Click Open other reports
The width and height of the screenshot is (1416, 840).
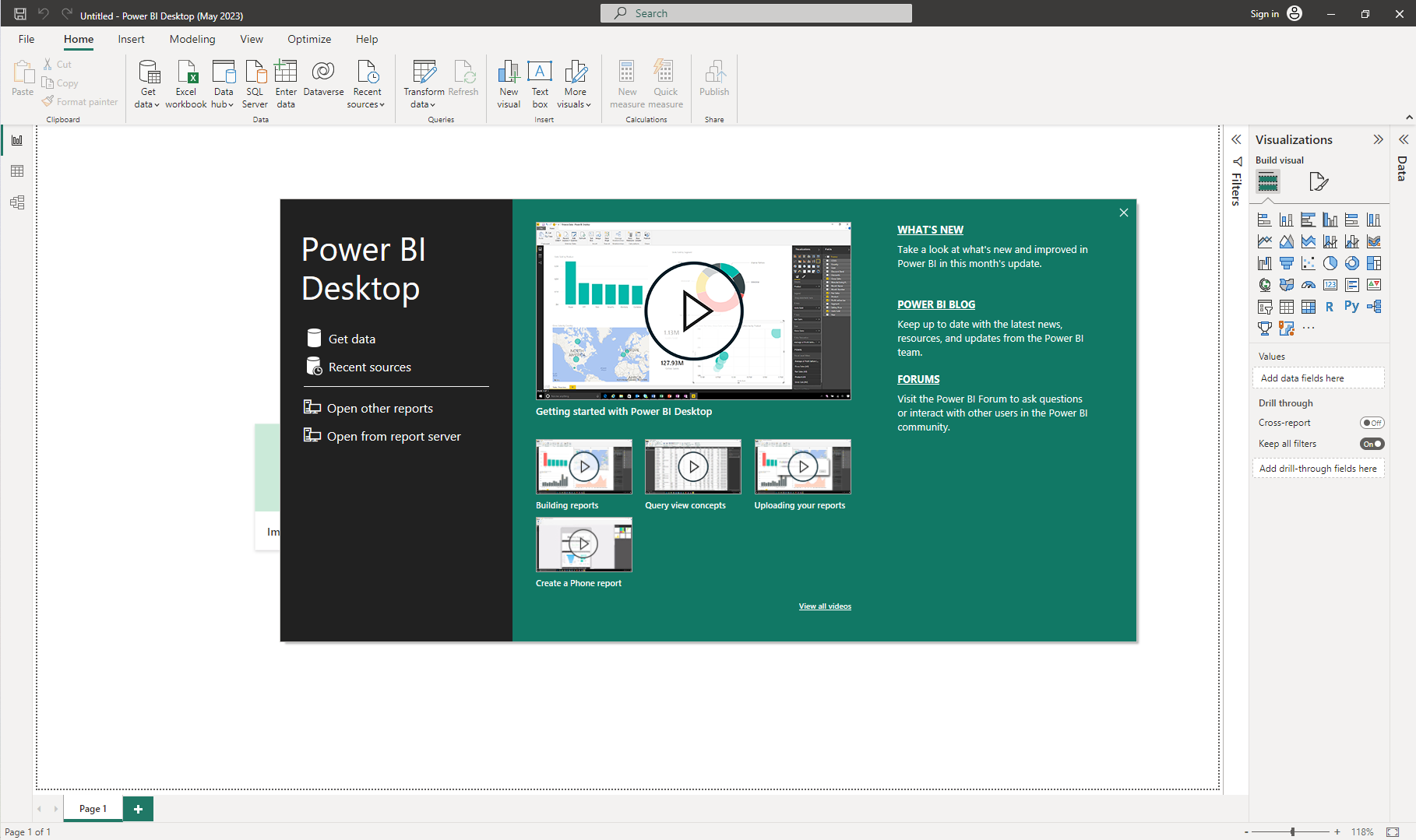tap(368, 408)
